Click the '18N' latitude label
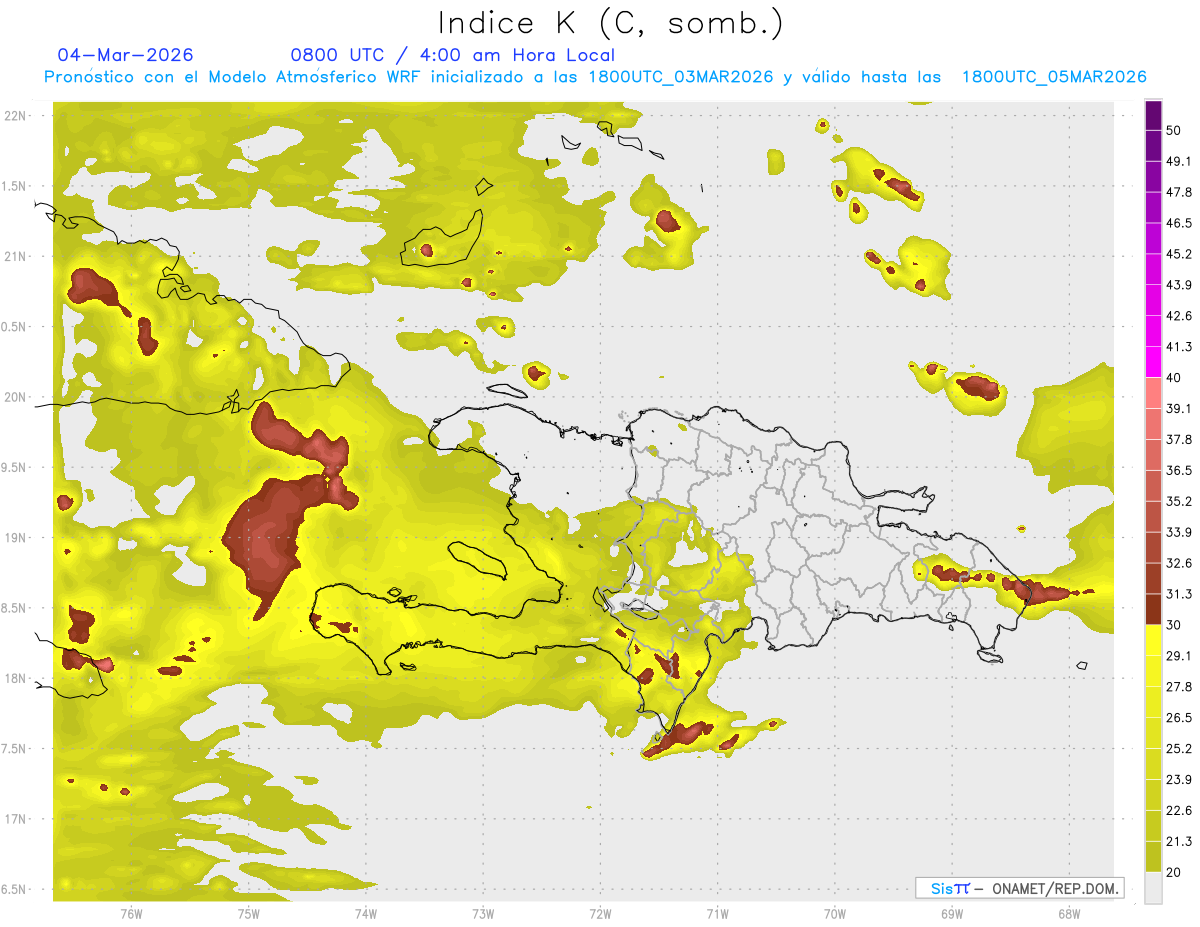 pos(16,679)
